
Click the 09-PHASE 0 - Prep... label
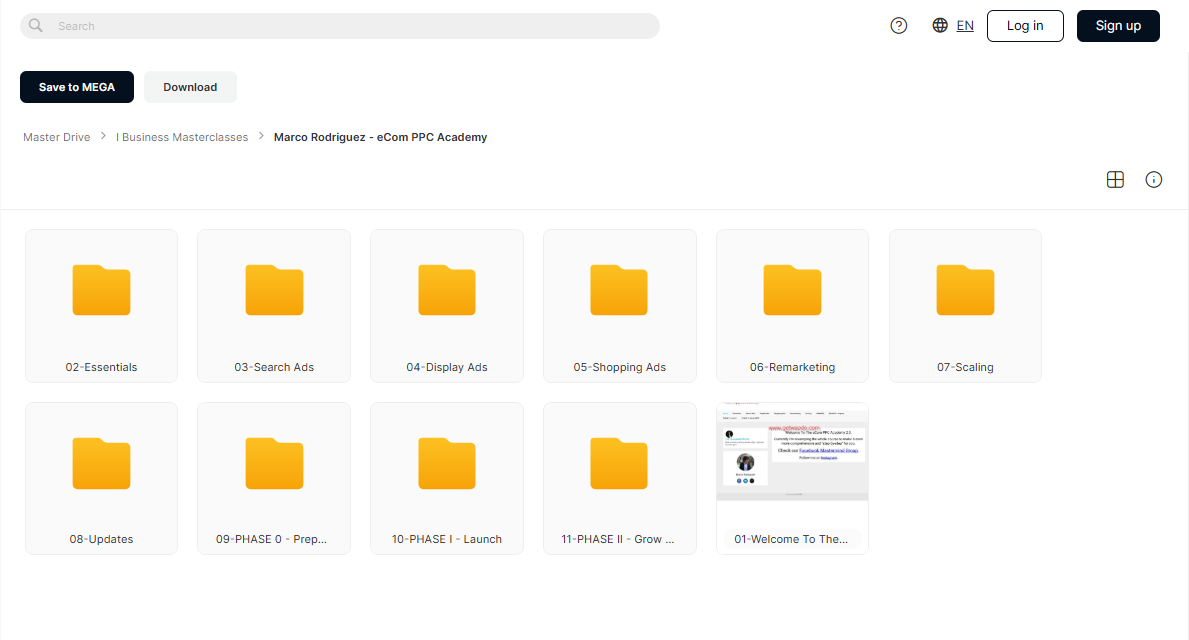271,539
